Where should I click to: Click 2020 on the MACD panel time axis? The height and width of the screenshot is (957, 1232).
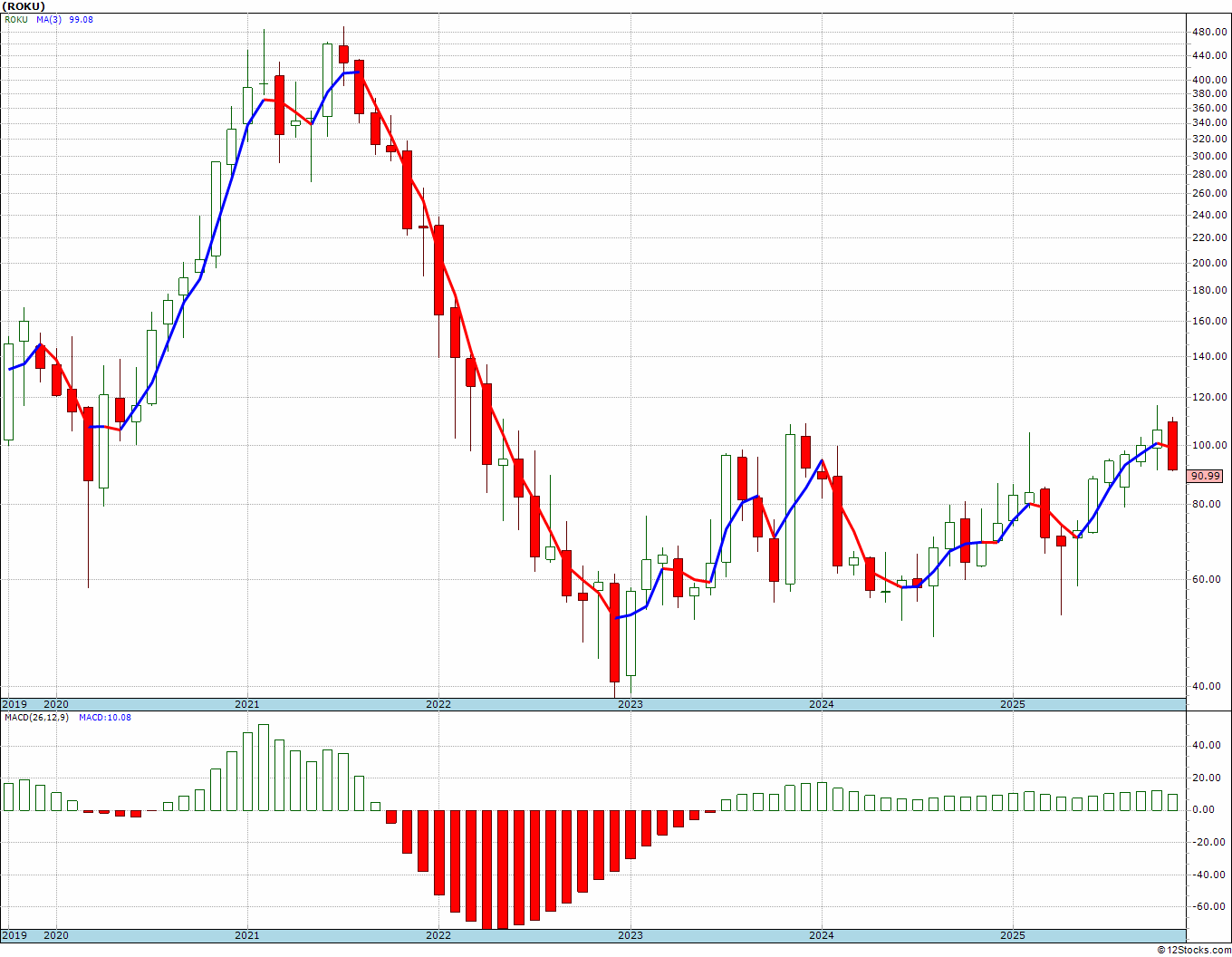pos(56,935)
